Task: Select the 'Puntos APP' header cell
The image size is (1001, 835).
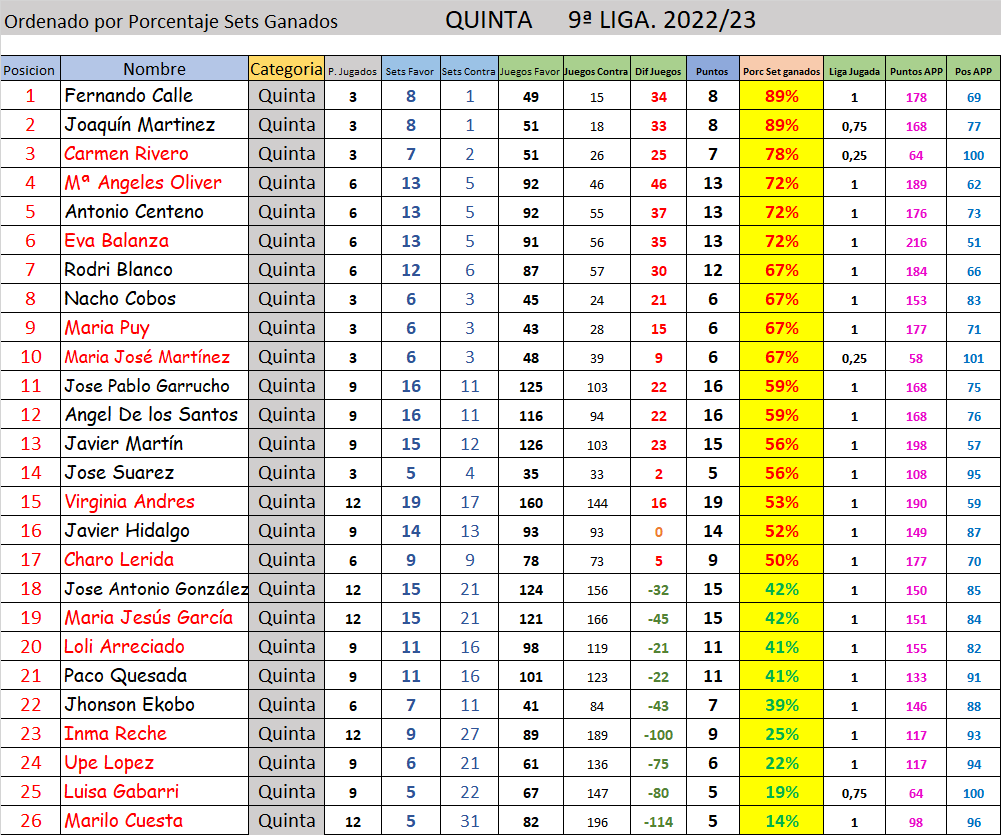Action: 916,69
